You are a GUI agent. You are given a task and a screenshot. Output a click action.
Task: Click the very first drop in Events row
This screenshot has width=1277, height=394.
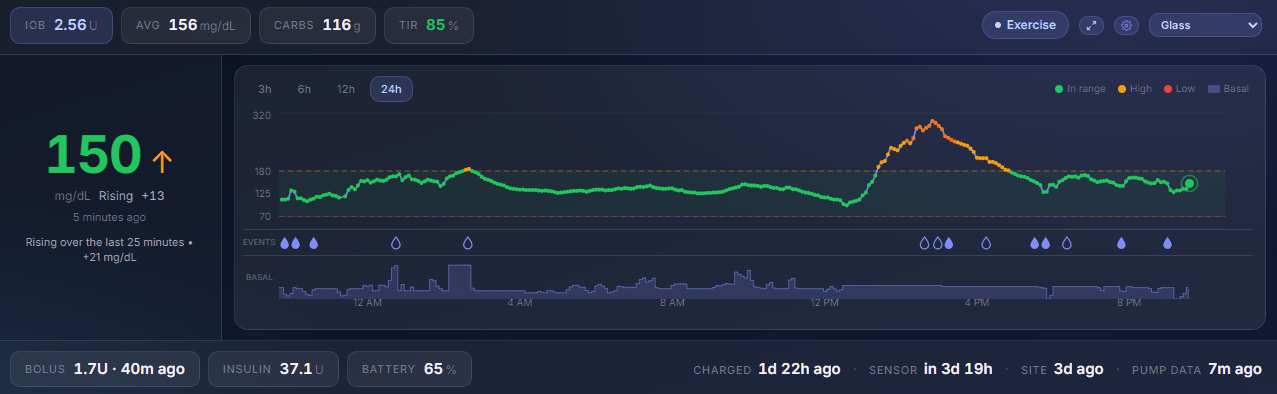pos(285,243)
